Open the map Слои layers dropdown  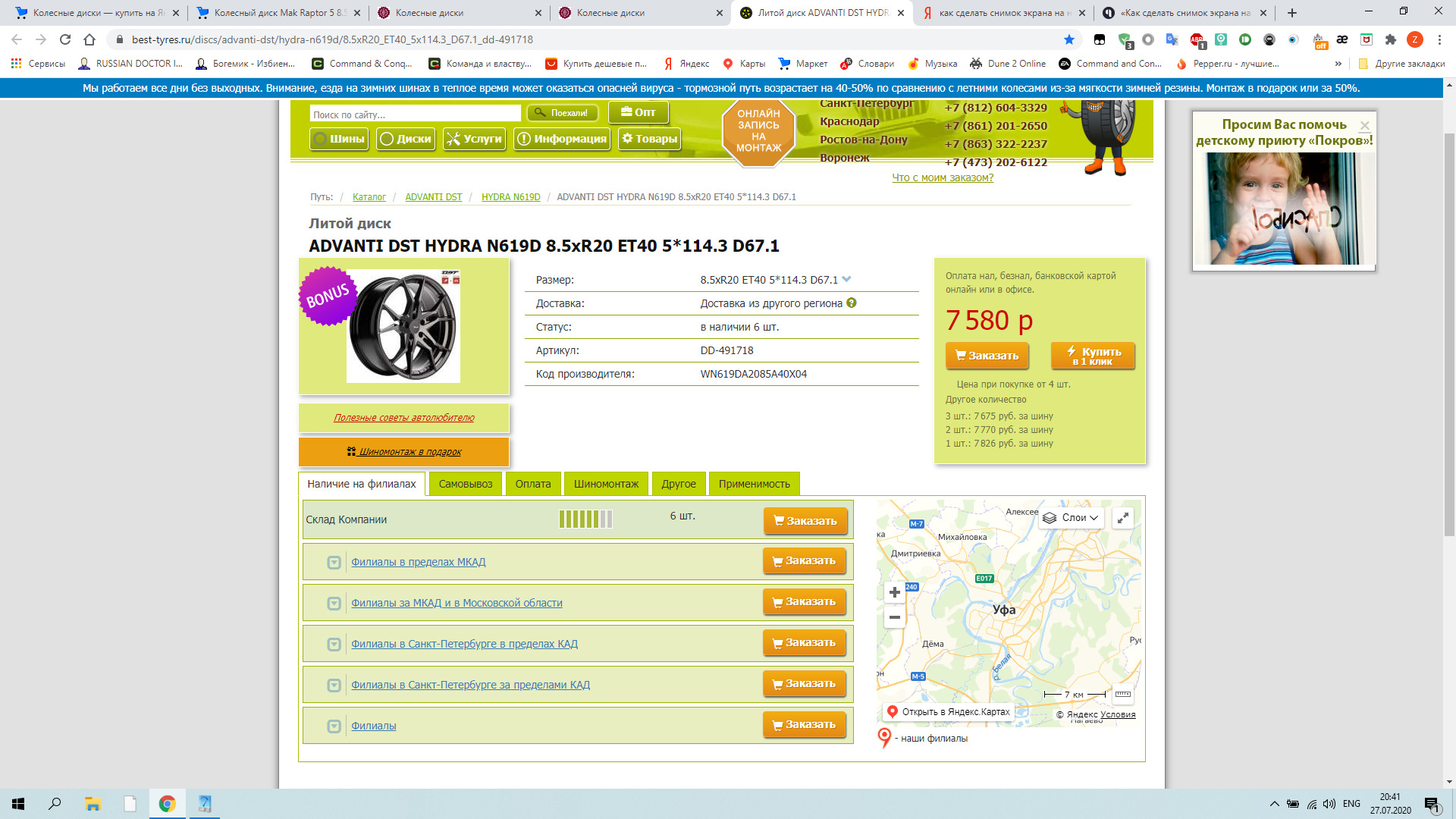pyautogui.click(x=1071, y=518)
